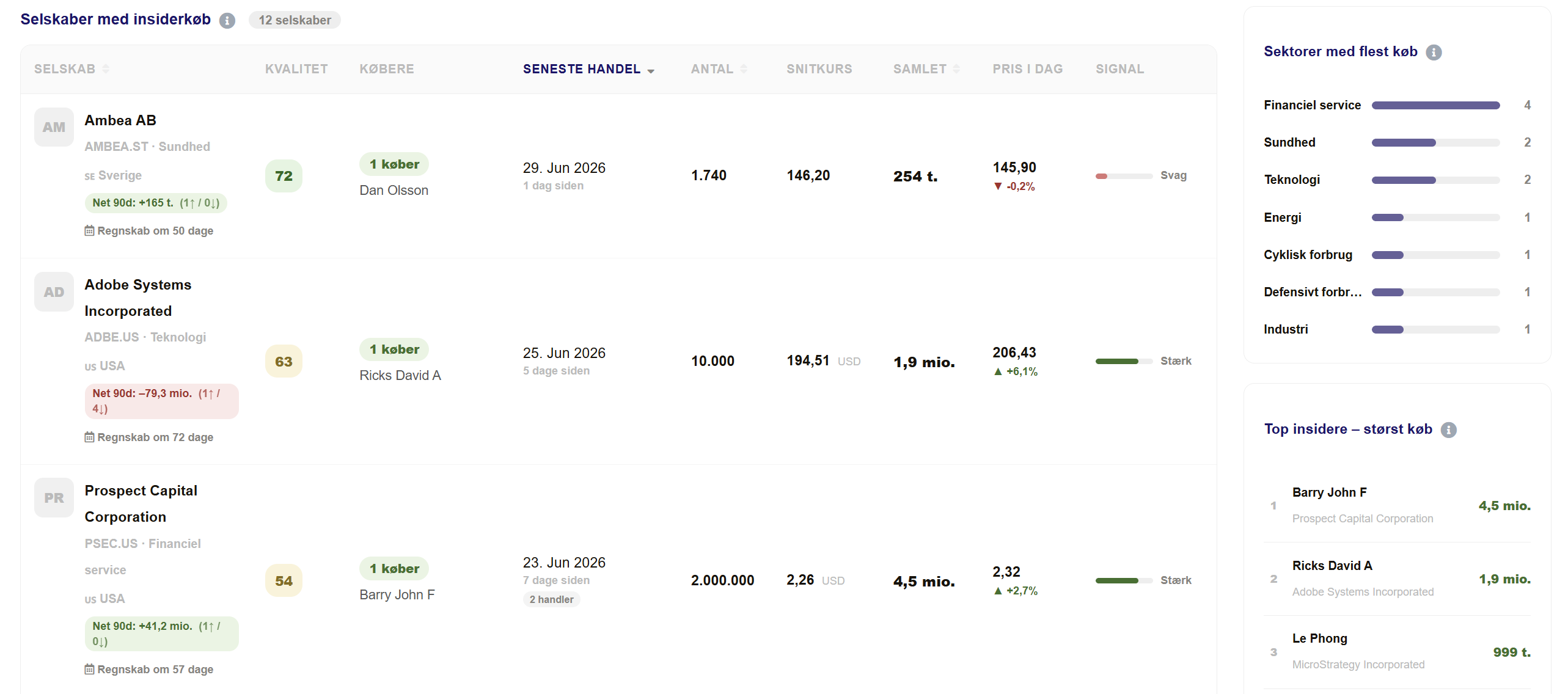Open Prospect Capital Corporation company name
The width and height of the screenshot is (1568, 694).
141,504
